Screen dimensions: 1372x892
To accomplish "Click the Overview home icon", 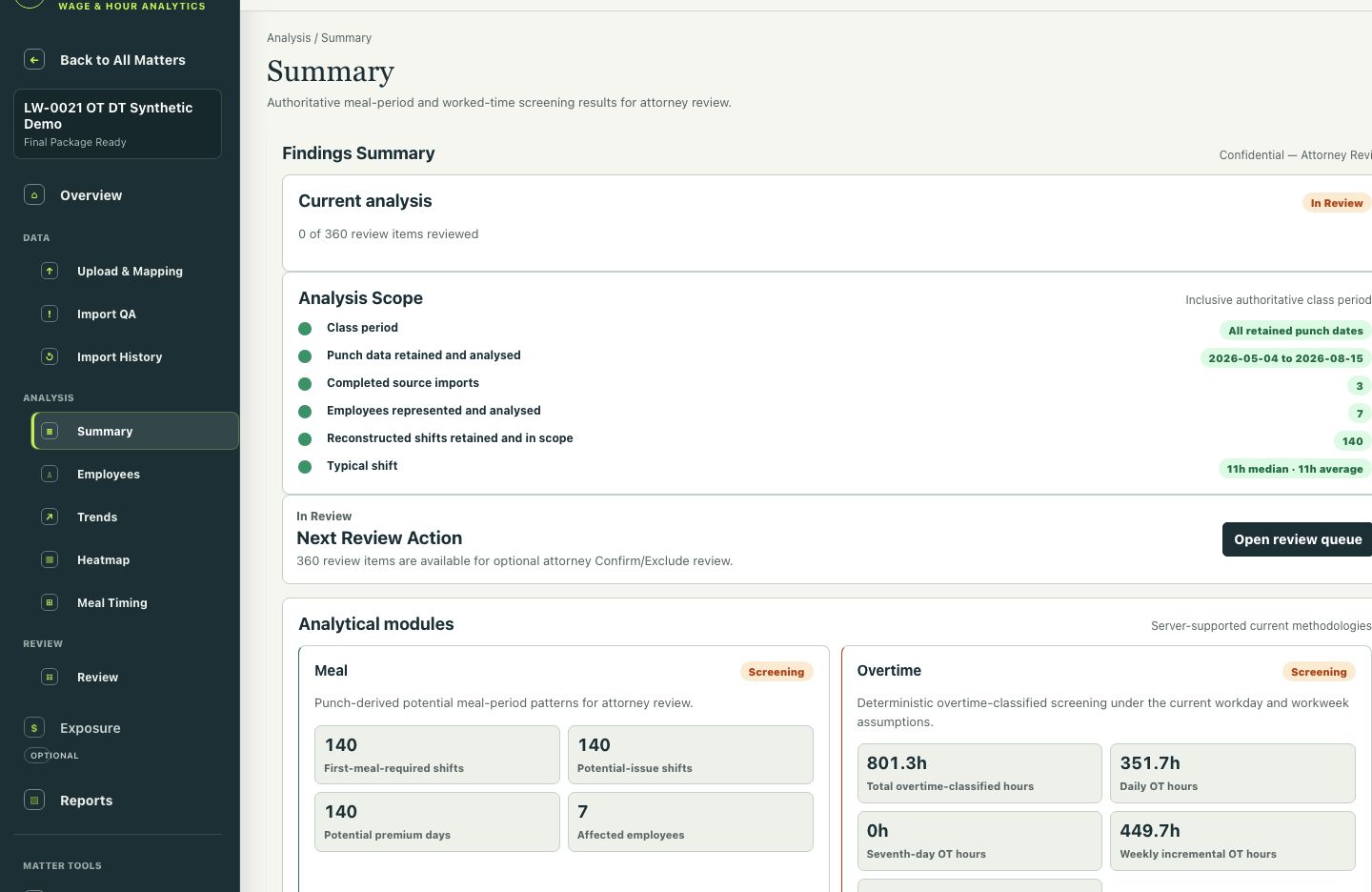I will point(34,195).
